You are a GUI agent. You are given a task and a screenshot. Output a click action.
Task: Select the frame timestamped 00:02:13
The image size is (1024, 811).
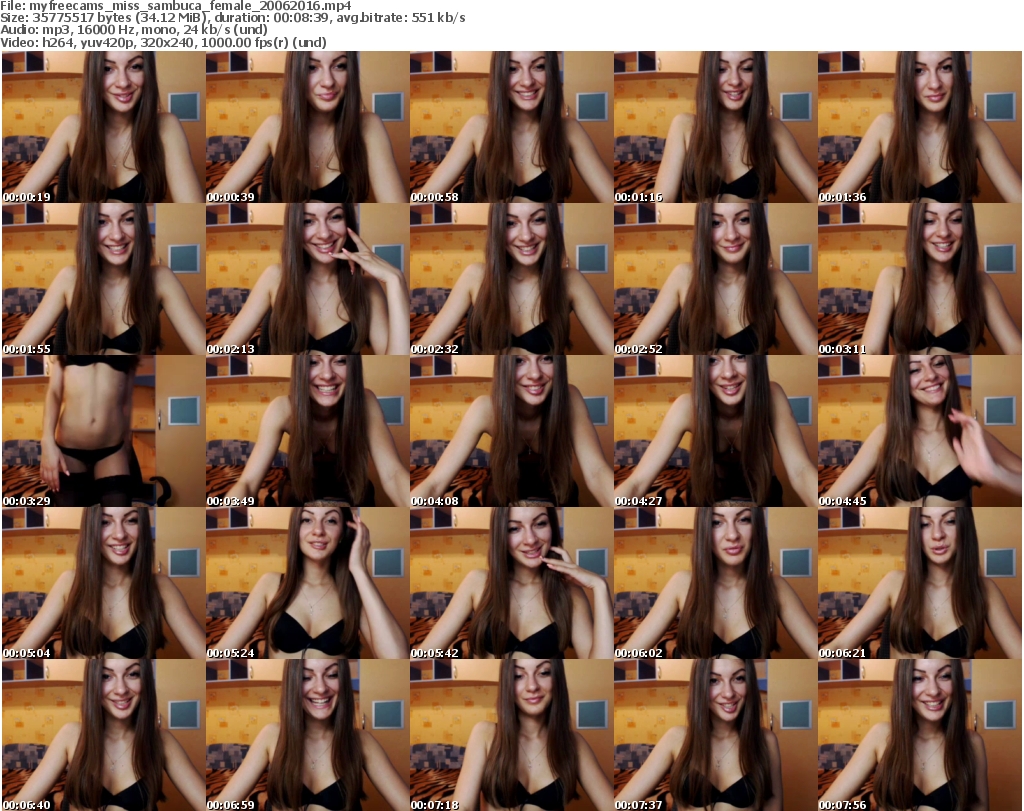pyautogui.click(x=307, y=279)
